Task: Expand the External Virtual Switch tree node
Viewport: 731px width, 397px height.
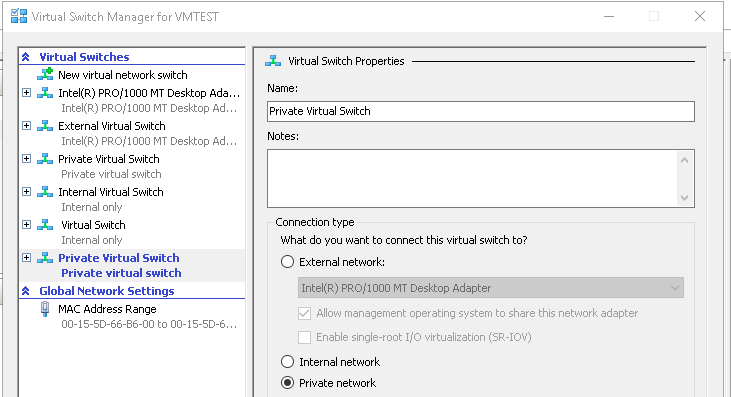Action: (27, 126)
